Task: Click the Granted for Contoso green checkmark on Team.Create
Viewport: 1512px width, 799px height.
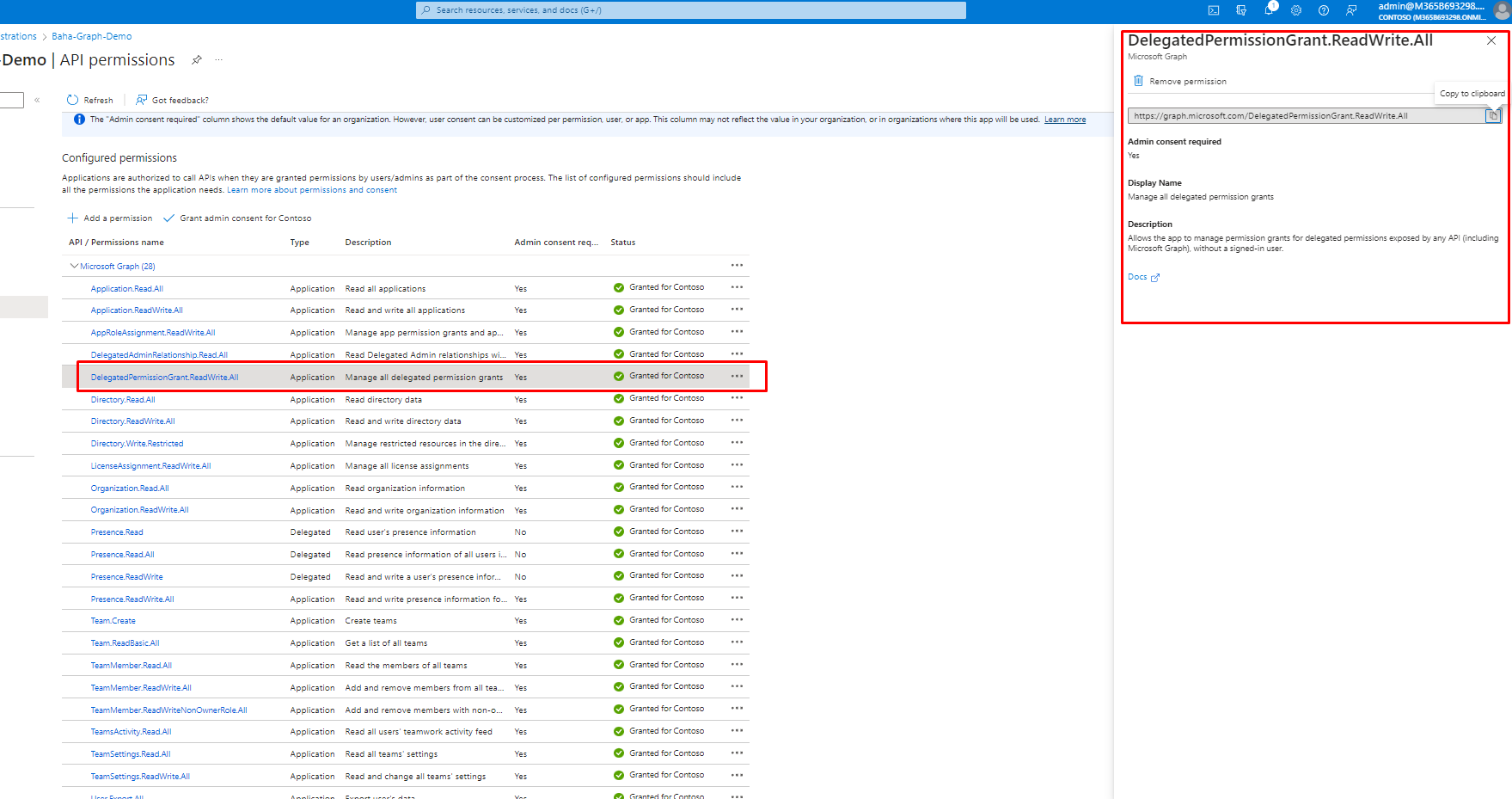Action: tap(619, 619)
